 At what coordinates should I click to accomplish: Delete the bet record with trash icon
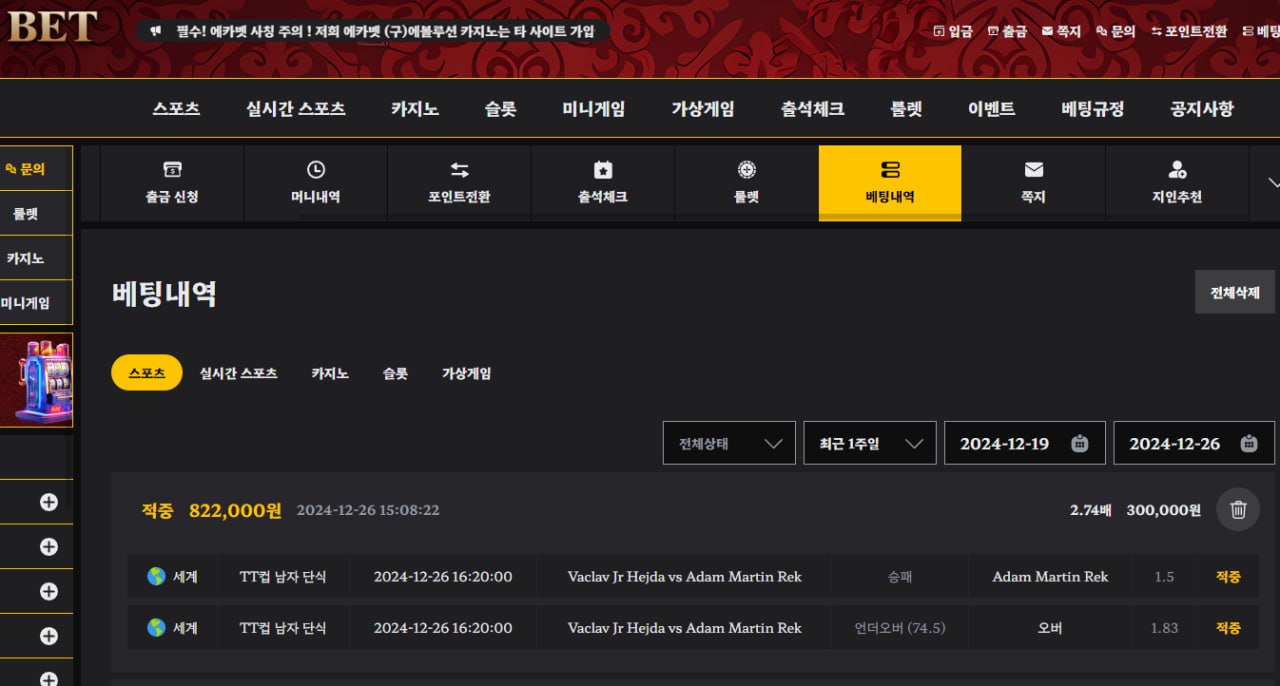(x=1238, y=510)
